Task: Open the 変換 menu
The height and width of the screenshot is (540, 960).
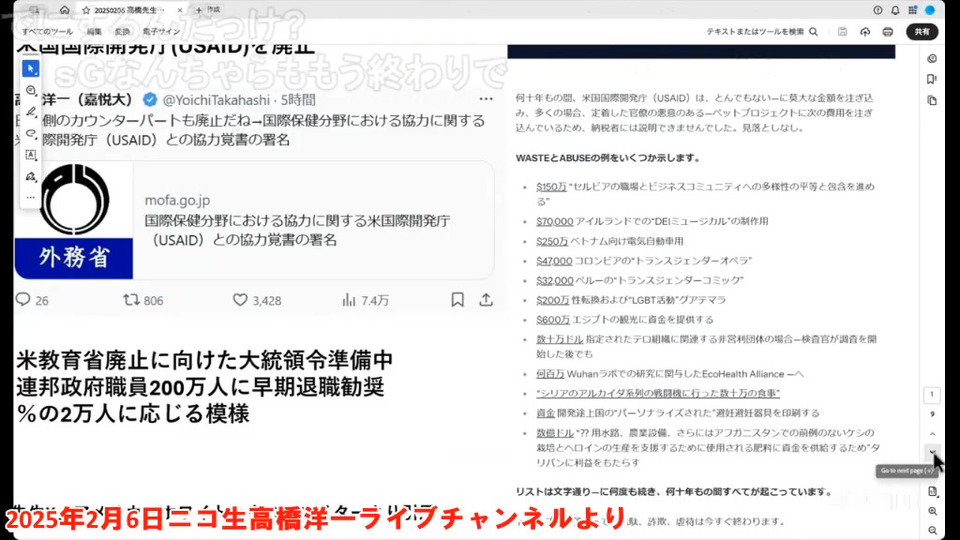Action: (122, 32)
